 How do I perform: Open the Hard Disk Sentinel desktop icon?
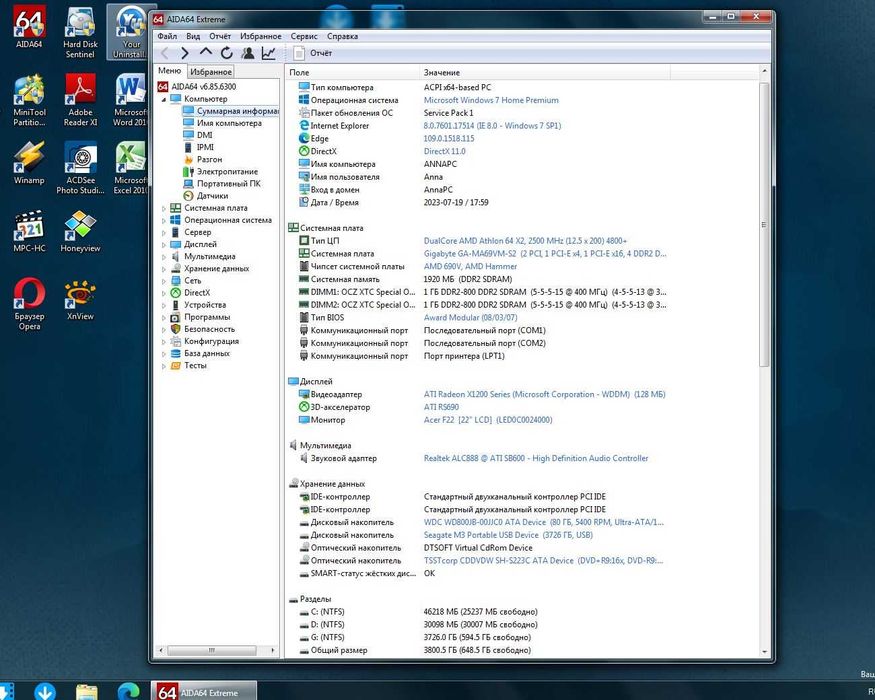click(x=80, y=31)
